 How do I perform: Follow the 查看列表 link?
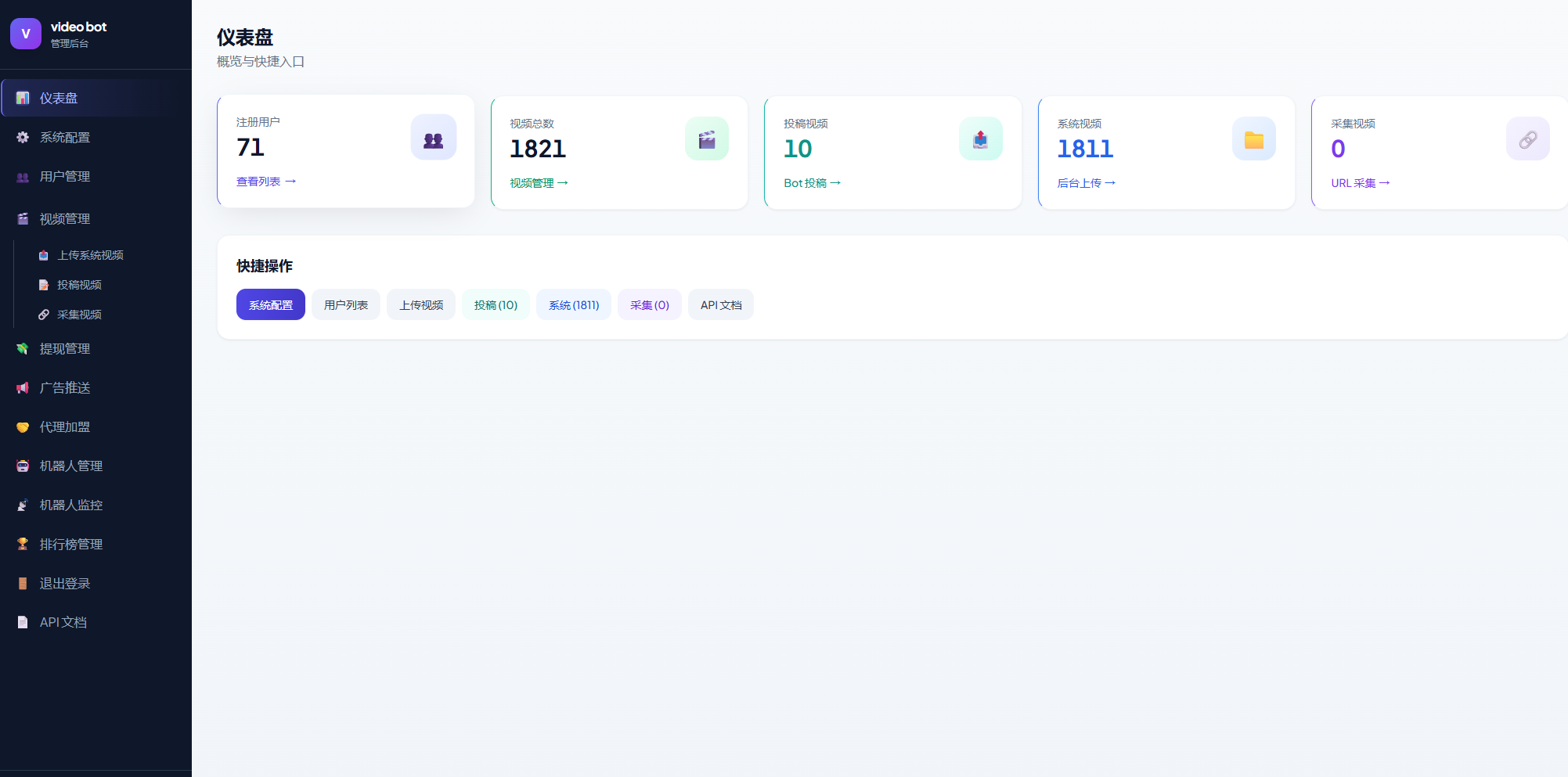tap(265, 182)
